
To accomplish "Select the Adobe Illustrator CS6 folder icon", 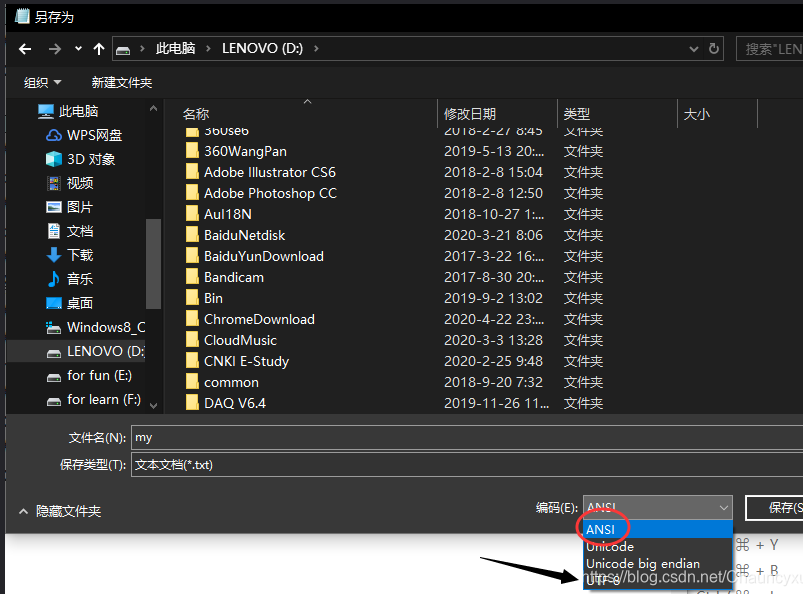I will pyautogui.click(x=192, y=172).
